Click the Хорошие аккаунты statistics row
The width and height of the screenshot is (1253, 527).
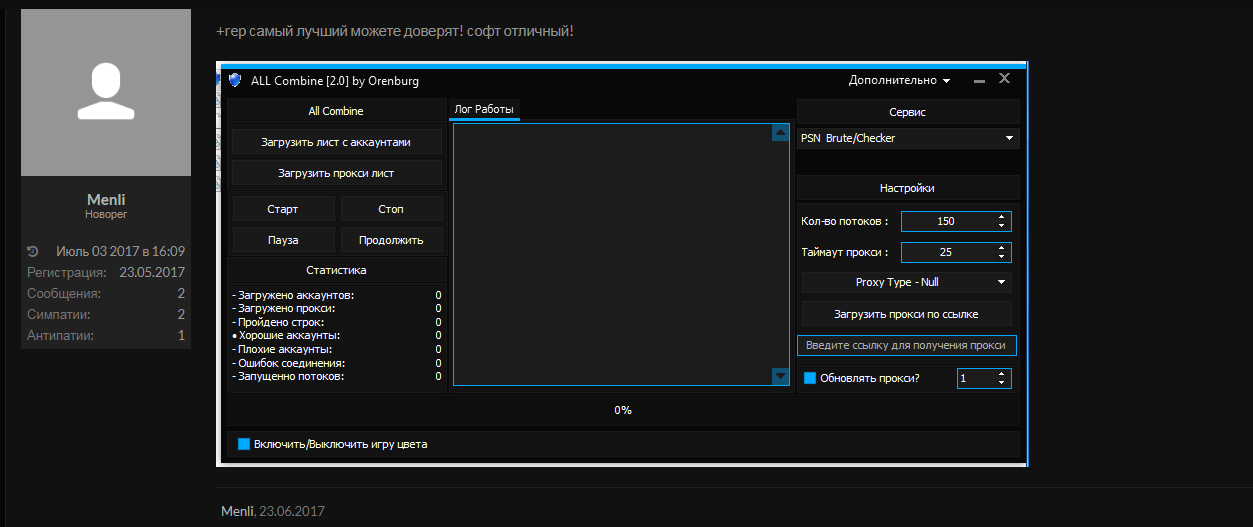(336, 336)
